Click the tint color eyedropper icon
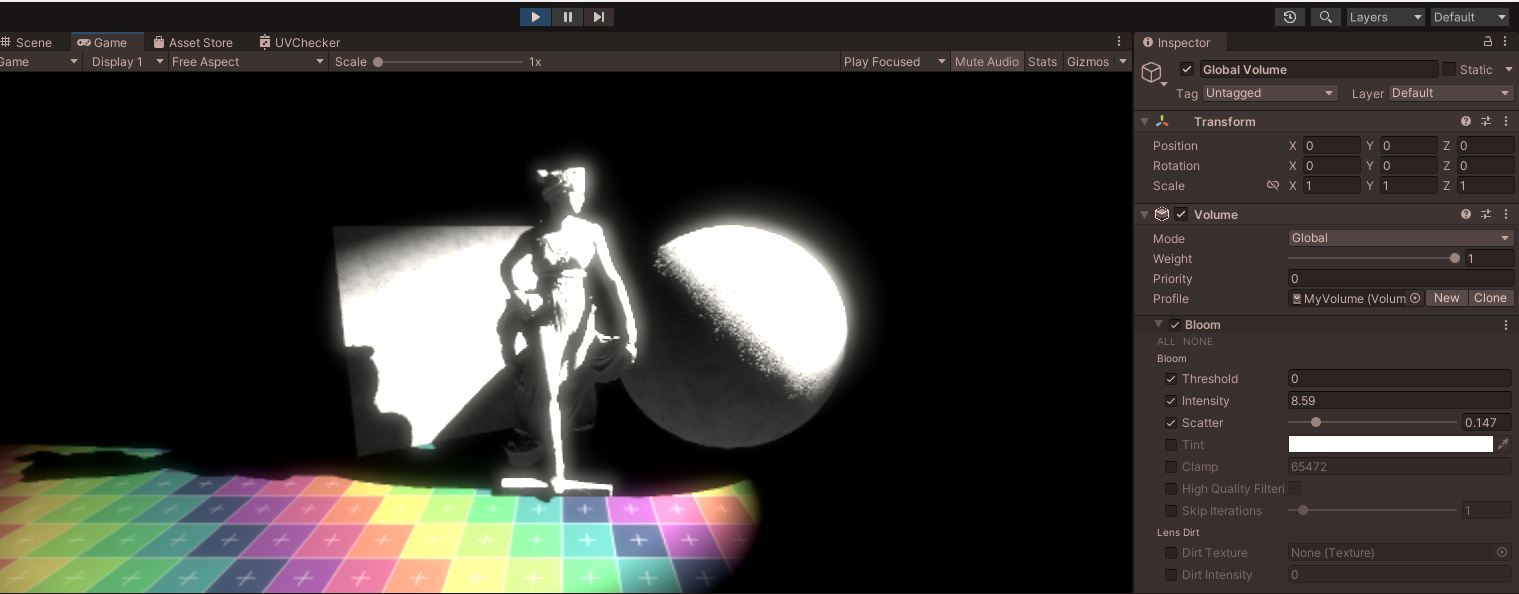This screenshot has height=594, width=1519. 1503,444
